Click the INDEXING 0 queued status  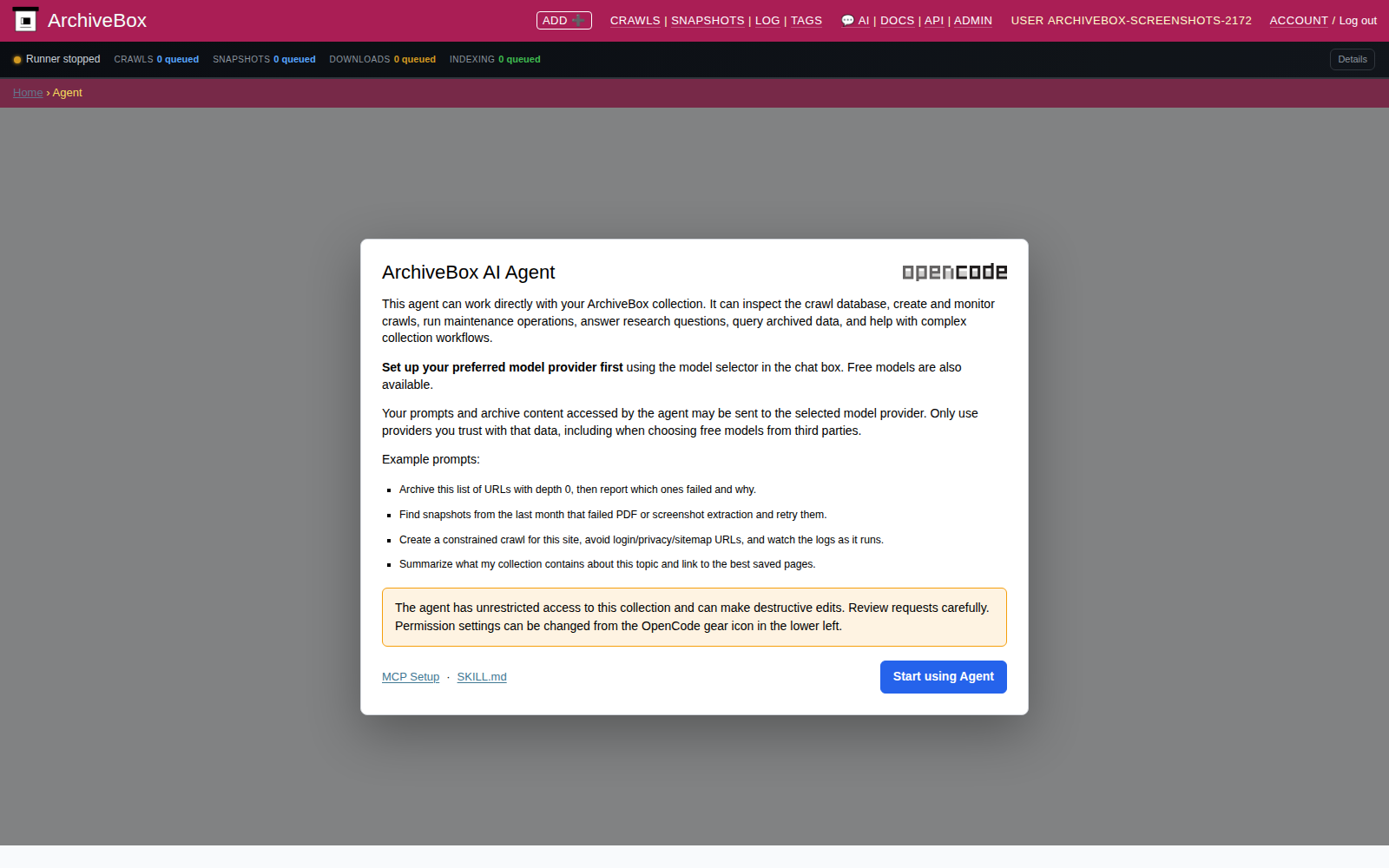point(495,59)
